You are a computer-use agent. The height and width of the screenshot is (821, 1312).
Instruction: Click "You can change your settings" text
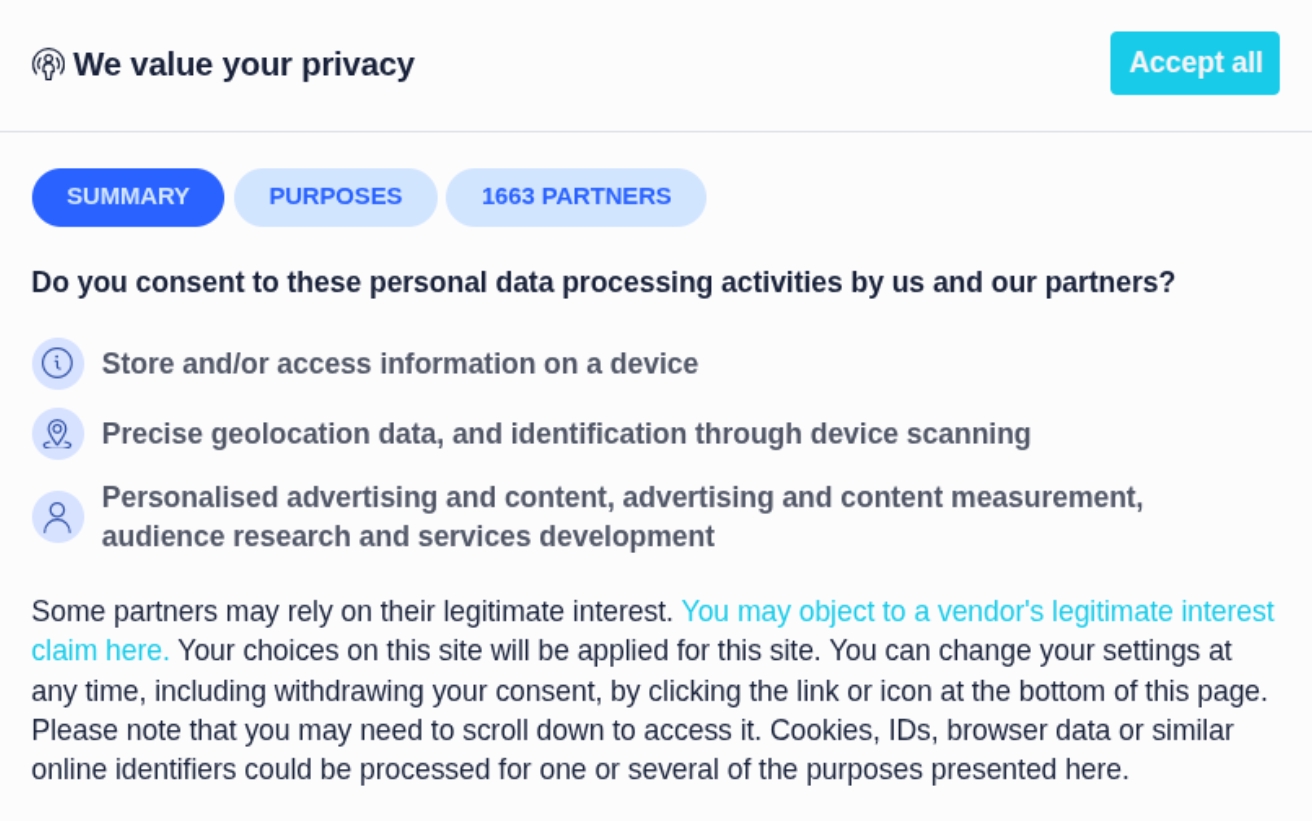[1030, 651]
